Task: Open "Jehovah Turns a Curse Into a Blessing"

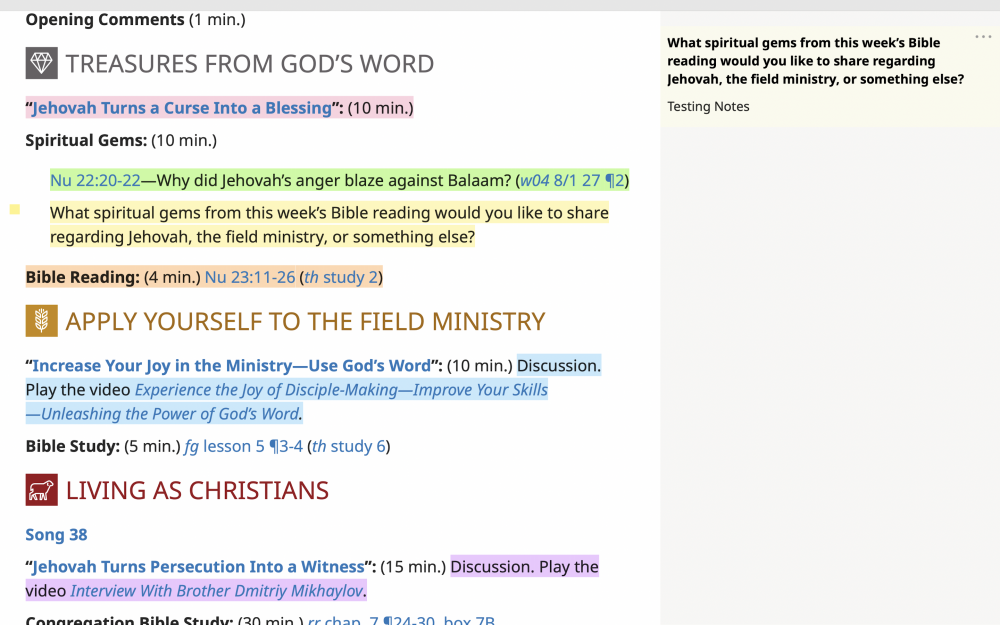Action: point(181,108)
